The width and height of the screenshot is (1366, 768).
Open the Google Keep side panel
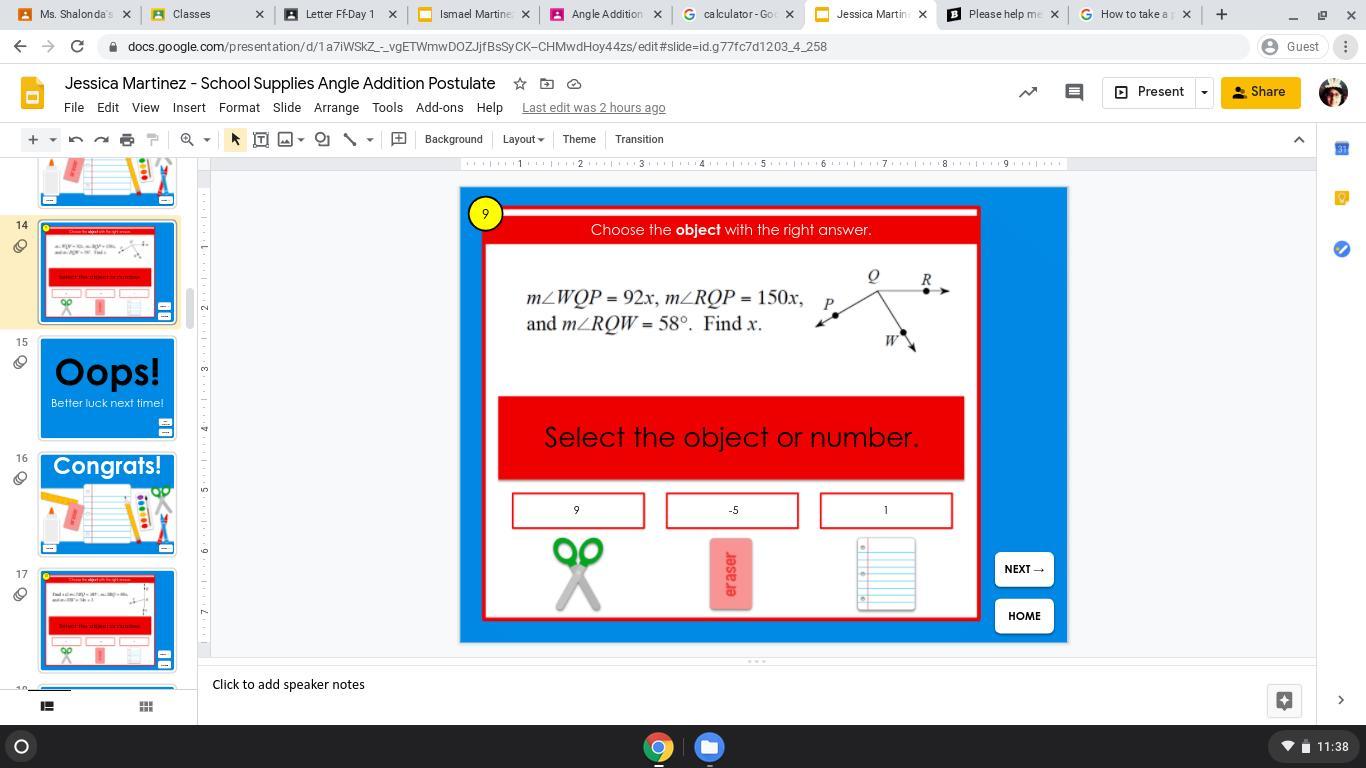(x=1342, y=198)
